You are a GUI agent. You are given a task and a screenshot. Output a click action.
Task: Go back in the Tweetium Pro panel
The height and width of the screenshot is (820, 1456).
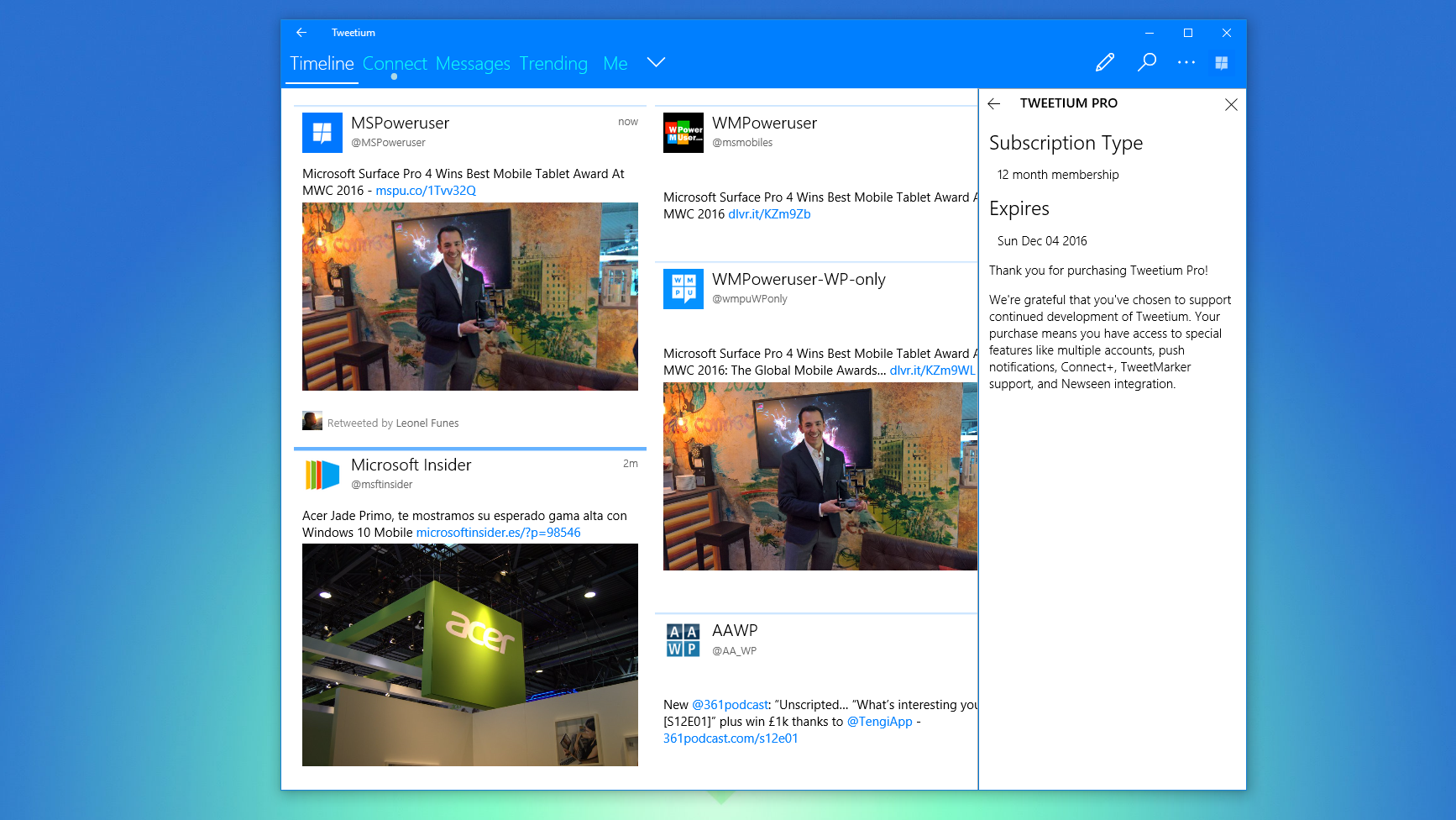click(994, 103)
